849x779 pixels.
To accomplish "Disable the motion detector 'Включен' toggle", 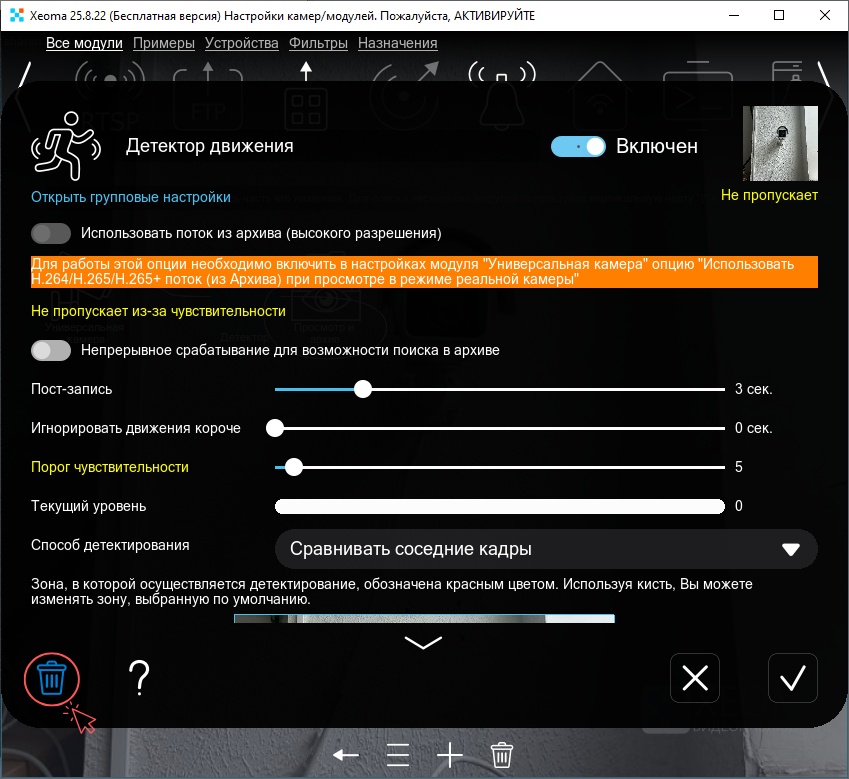I will click(578, 146).
